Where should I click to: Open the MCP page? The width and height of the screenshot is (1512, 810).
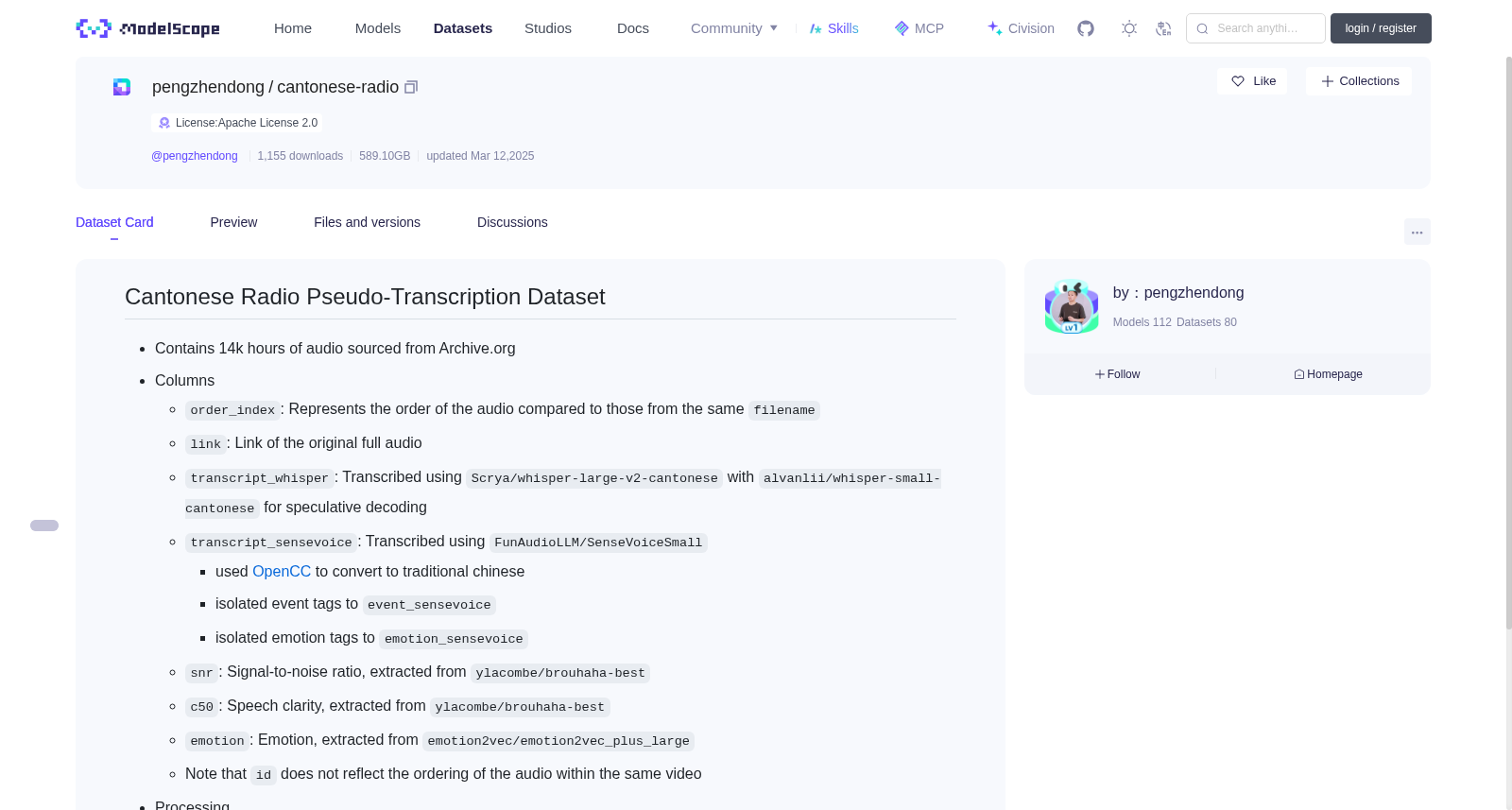tap(919, 28)
